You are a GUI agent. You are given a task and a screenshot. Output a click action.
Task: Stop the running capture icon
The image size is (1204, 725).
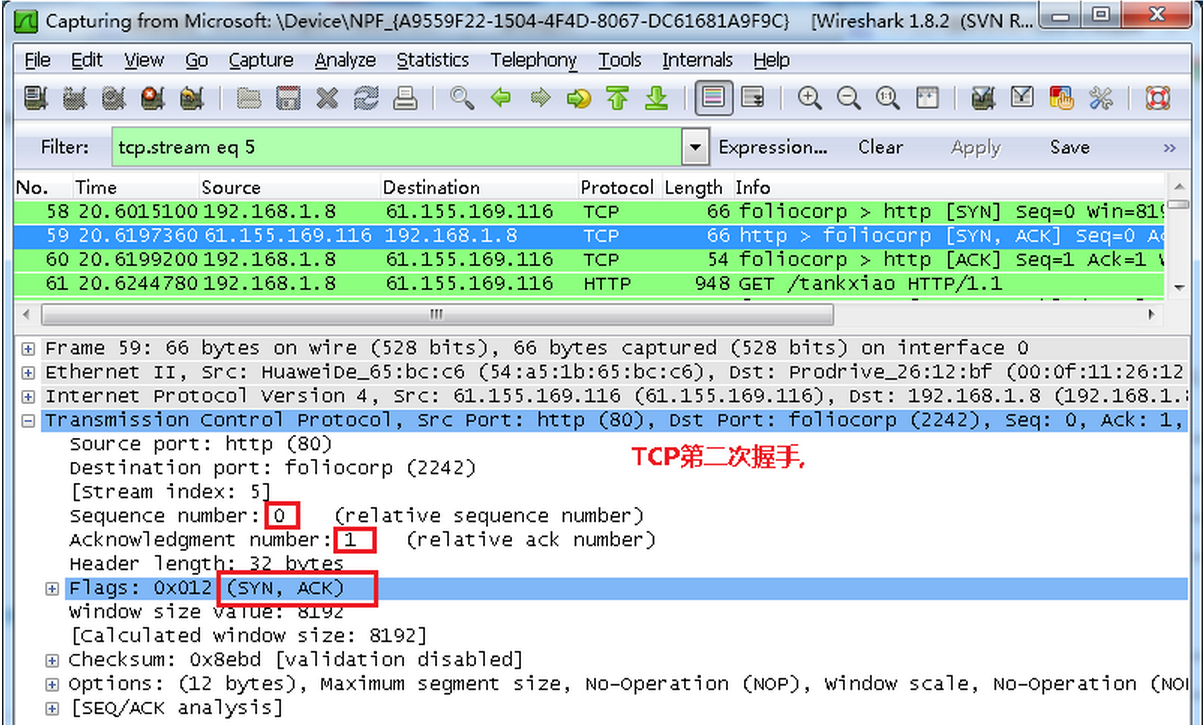tap(152, 98)
